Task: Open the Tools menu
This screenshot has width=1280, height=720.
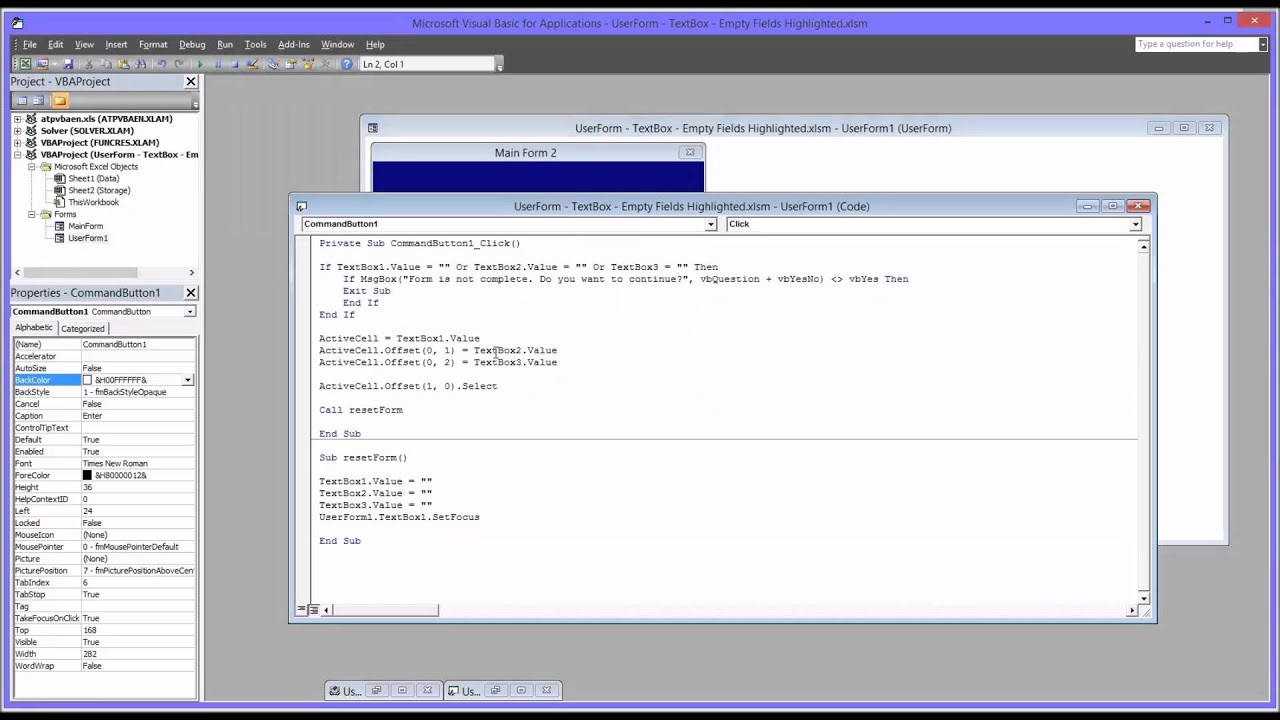Action: [x=255, y=44]
